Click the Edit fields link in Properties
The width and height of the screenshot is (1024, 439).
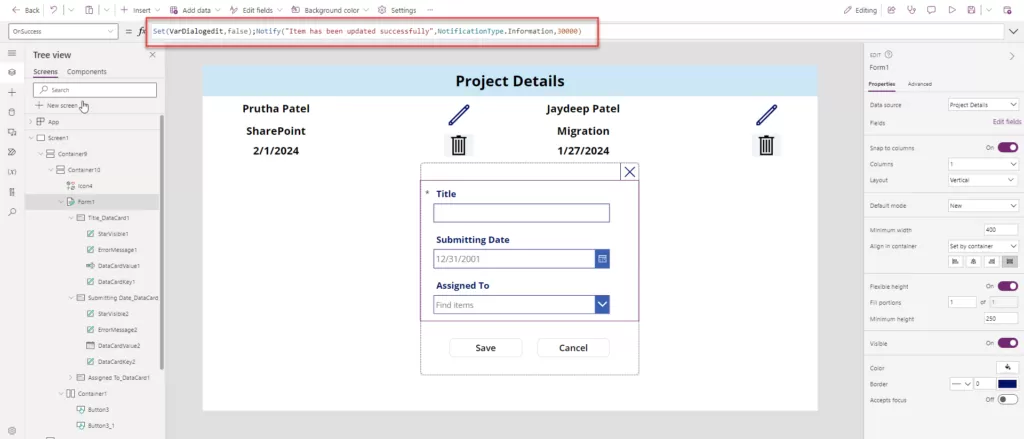[1006, 121]
